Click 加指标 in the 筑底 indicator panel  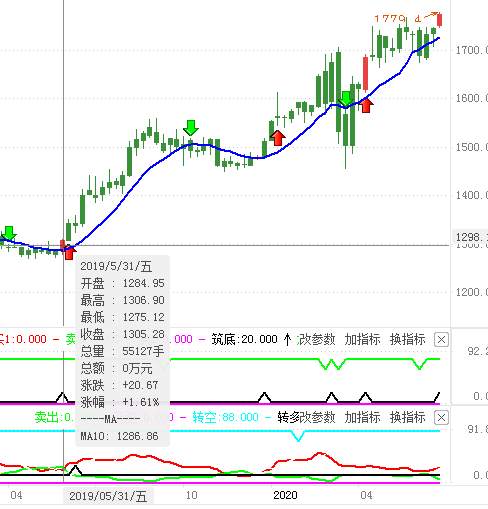point(362,339)
